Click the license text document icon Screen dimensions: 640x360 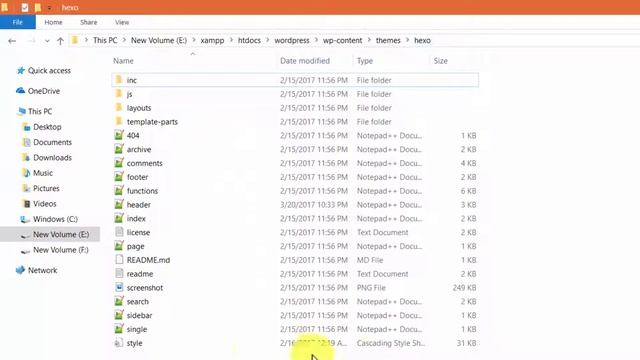coord(119,232)
